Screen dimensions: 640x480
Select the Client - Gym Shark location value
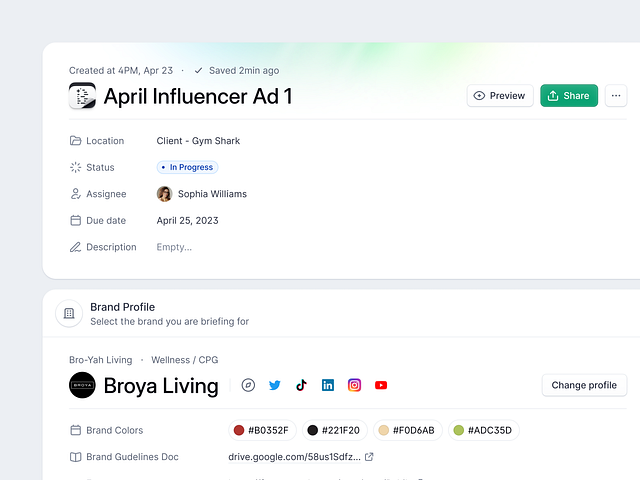[x=198, y=141]
